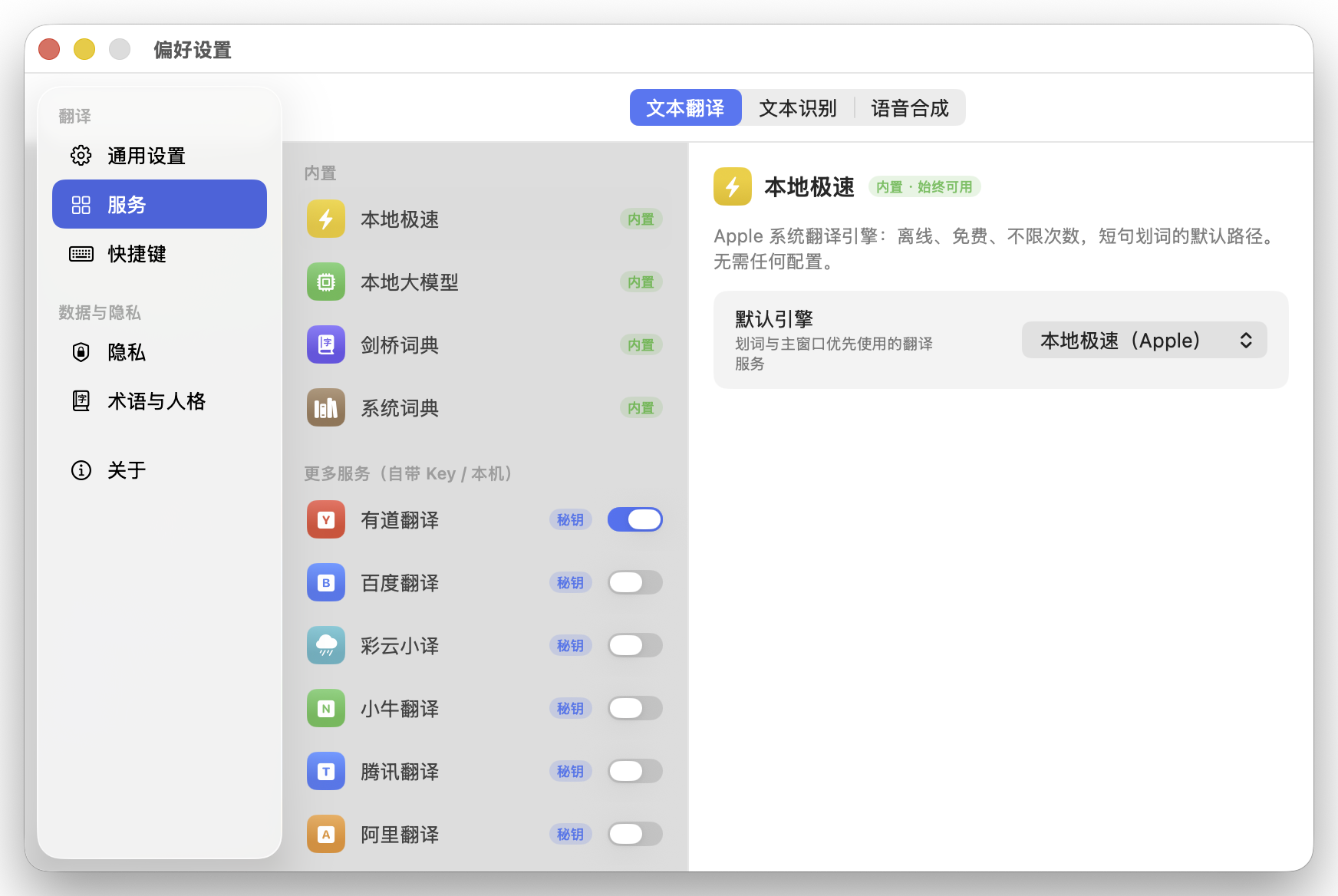
Task: Click the 内置 badge on 系统词典 row
Action: click(x=641, y=408)
